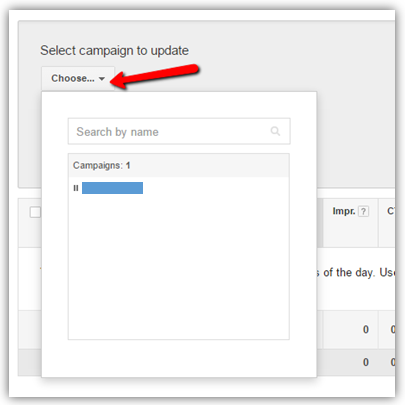The height and width of the screenshot is (405, 405).
Task: Click the partially visible C column header
Action: (391, 211)
